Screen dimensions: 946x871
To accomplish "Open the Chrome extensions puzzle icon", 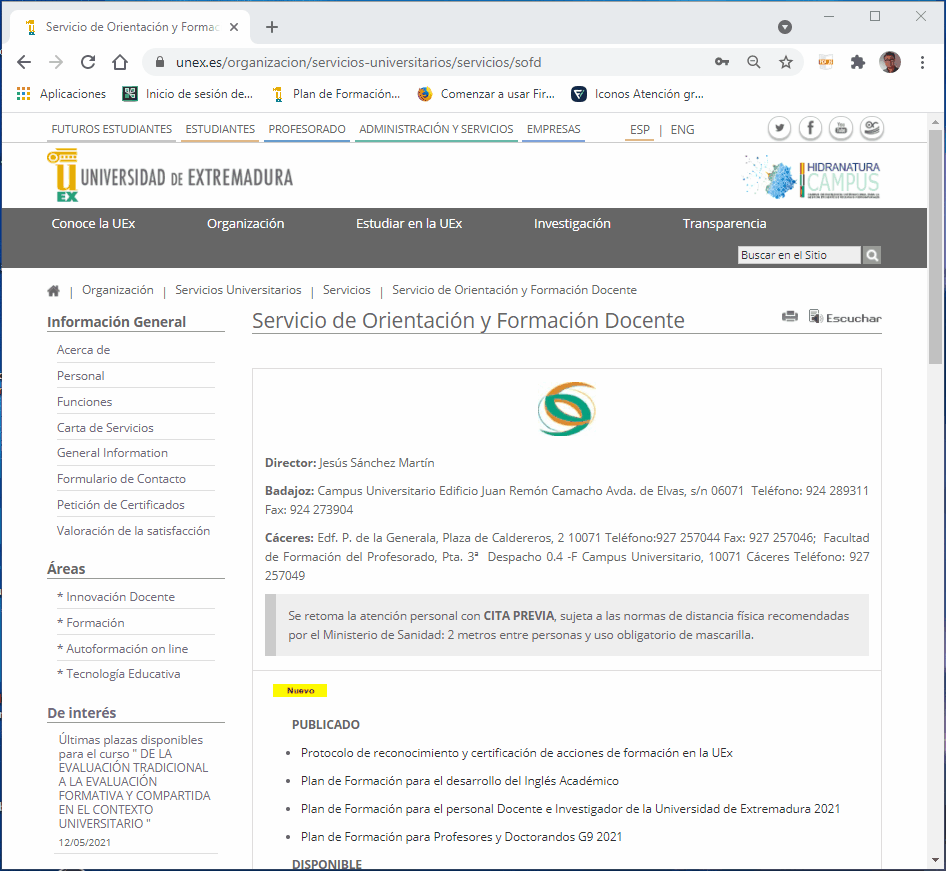I will (x=857, y=62).
